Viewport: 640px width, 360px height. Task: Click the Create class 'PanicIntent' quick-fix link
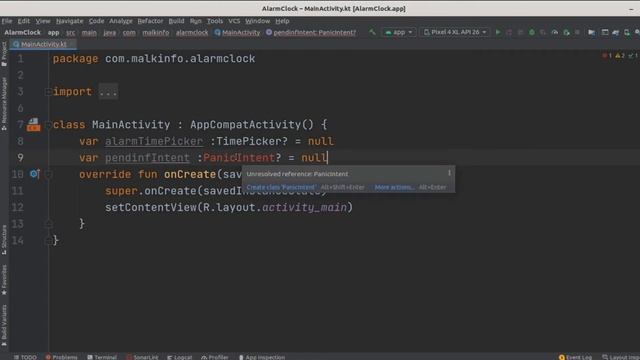281,187
